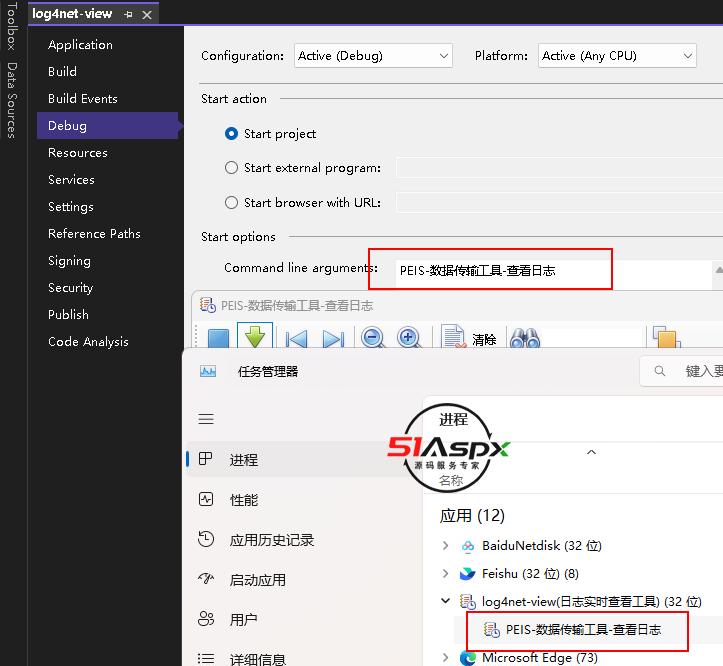This screenshot has height=666, width=723.
Task: Select the Start external program radio button
Action: click(x=231, y=167)
